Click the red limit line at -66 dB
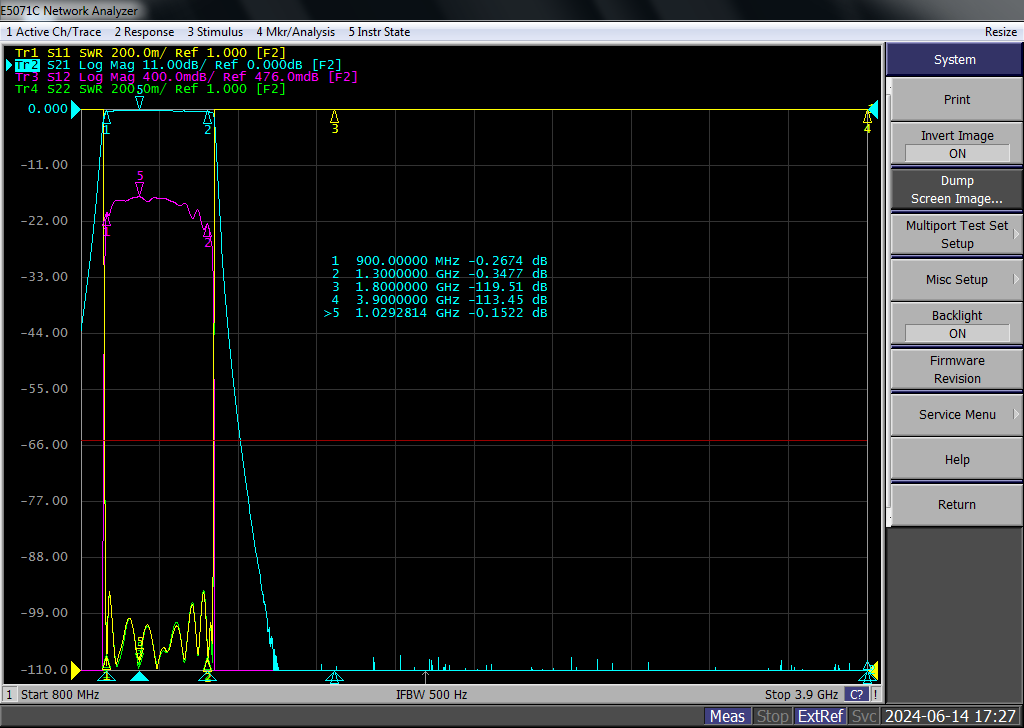 pyautogui.click(x=474, y=442)
